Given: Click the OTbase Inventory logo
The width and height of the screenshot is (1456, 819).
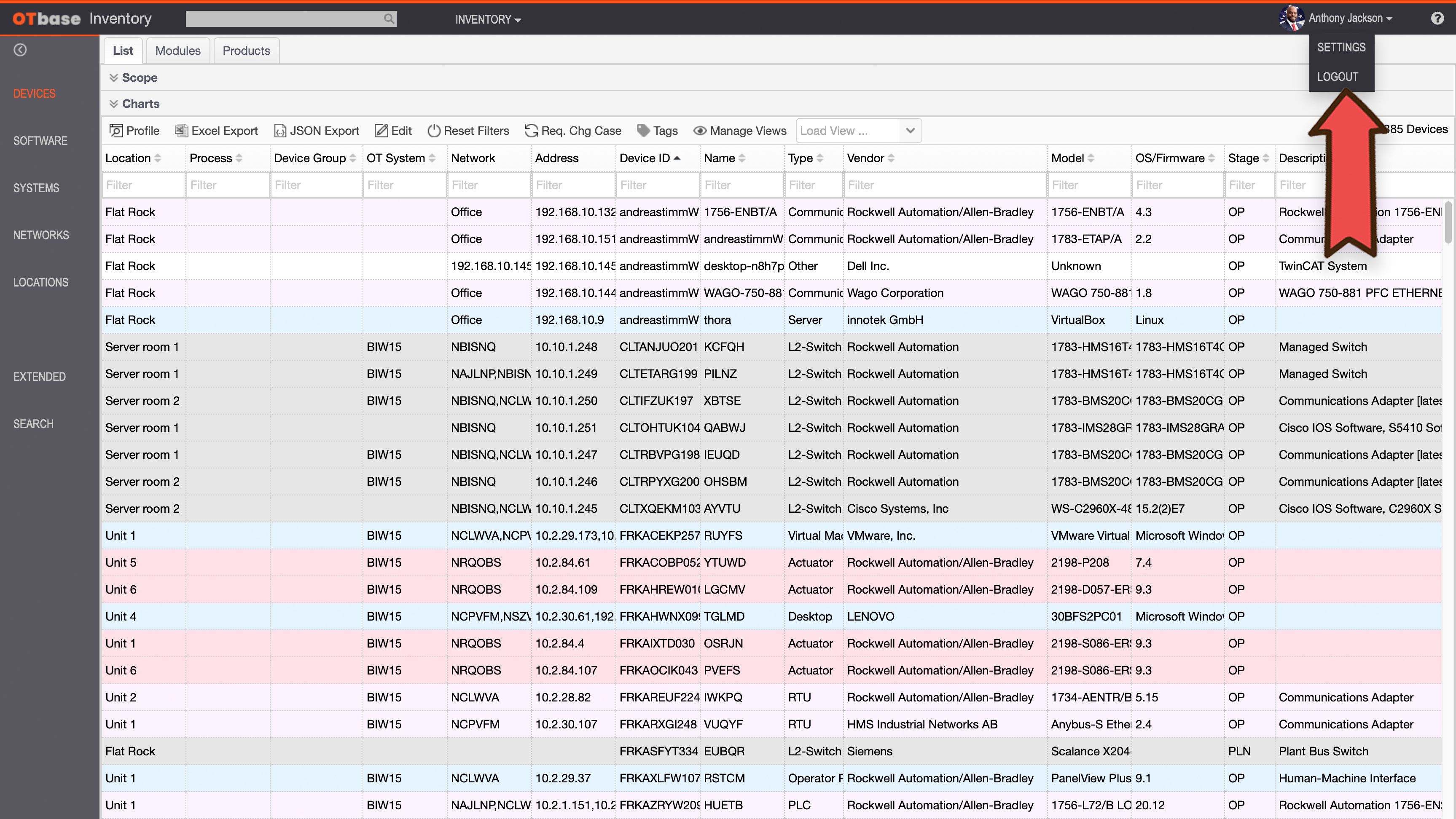Looking at the screenshot, I should [x=82, y=19].
